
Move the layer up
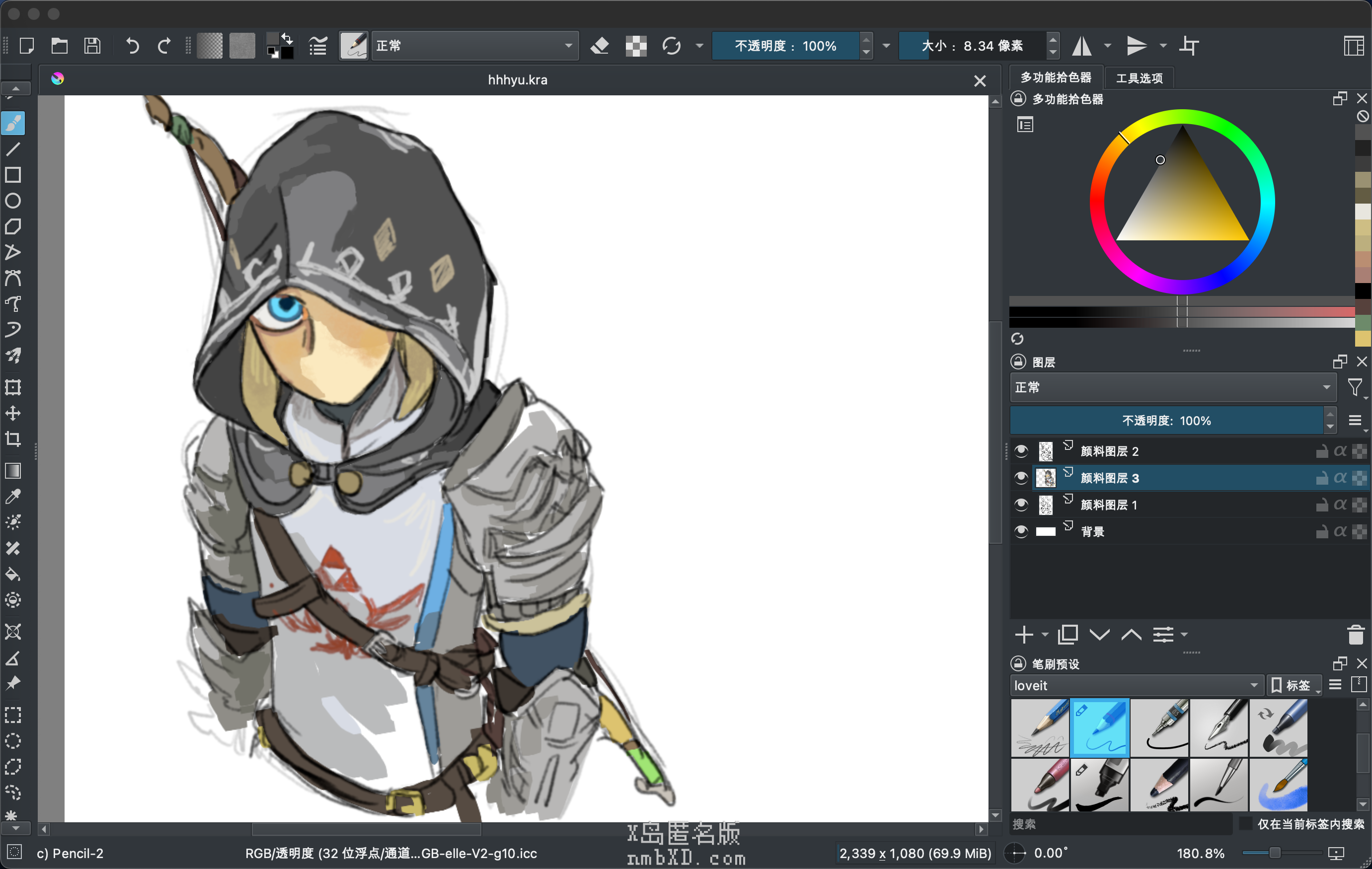click(1132, 635)
